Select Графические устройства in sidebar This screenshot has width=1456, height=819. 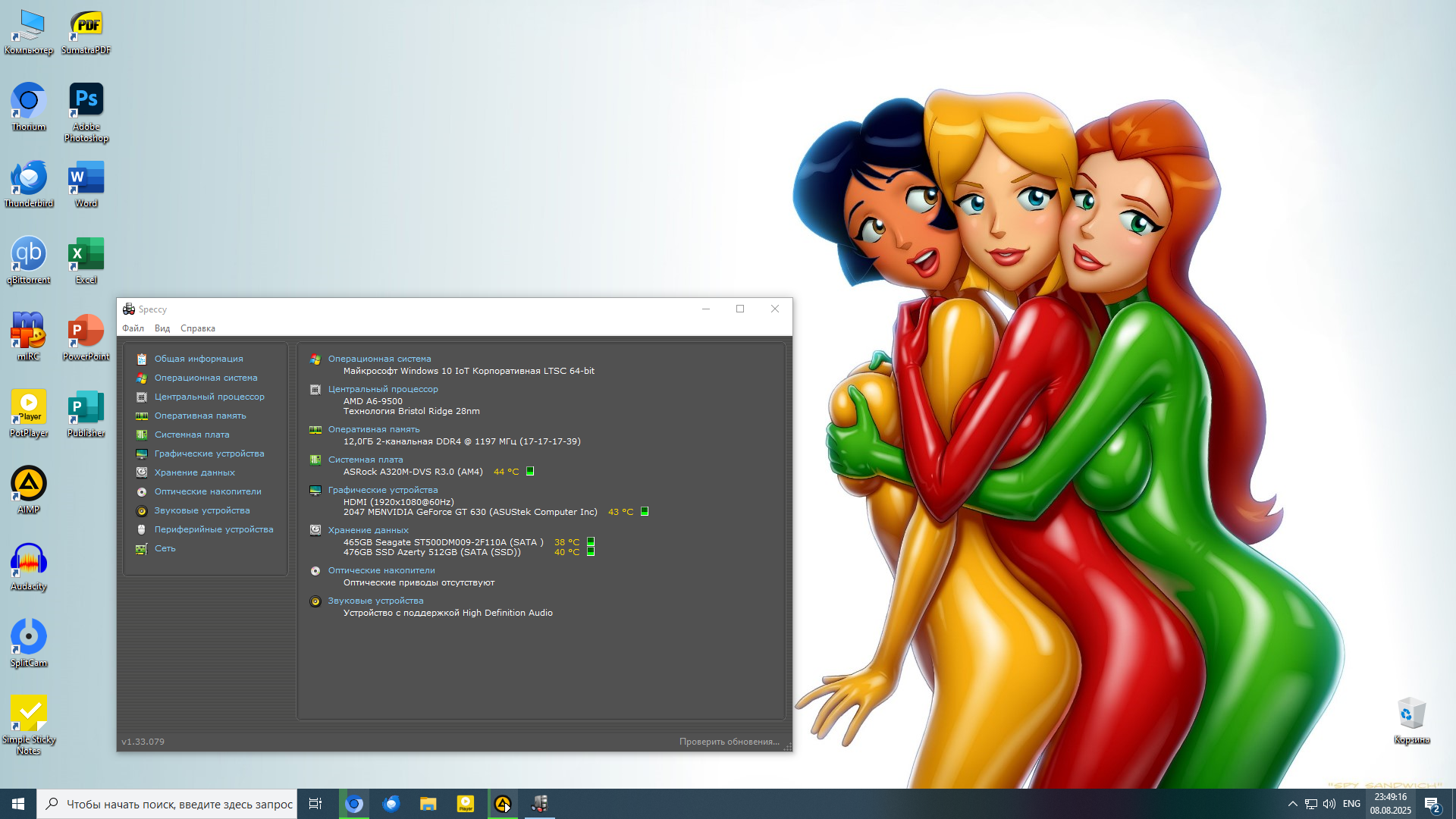209,453
